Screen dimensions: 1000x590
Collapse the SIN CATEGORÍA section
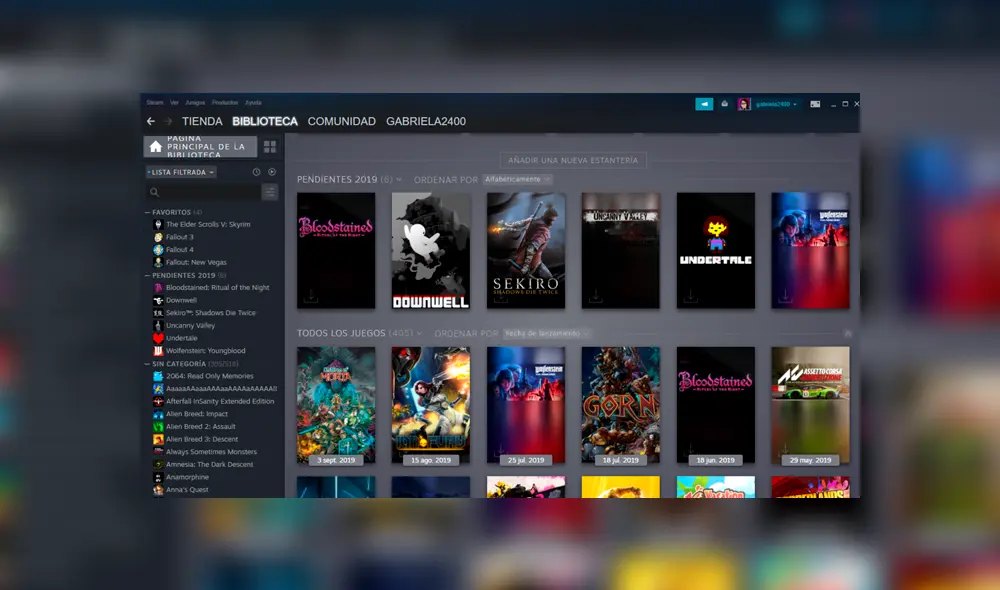pyautogui.click(x=147, y=364)
